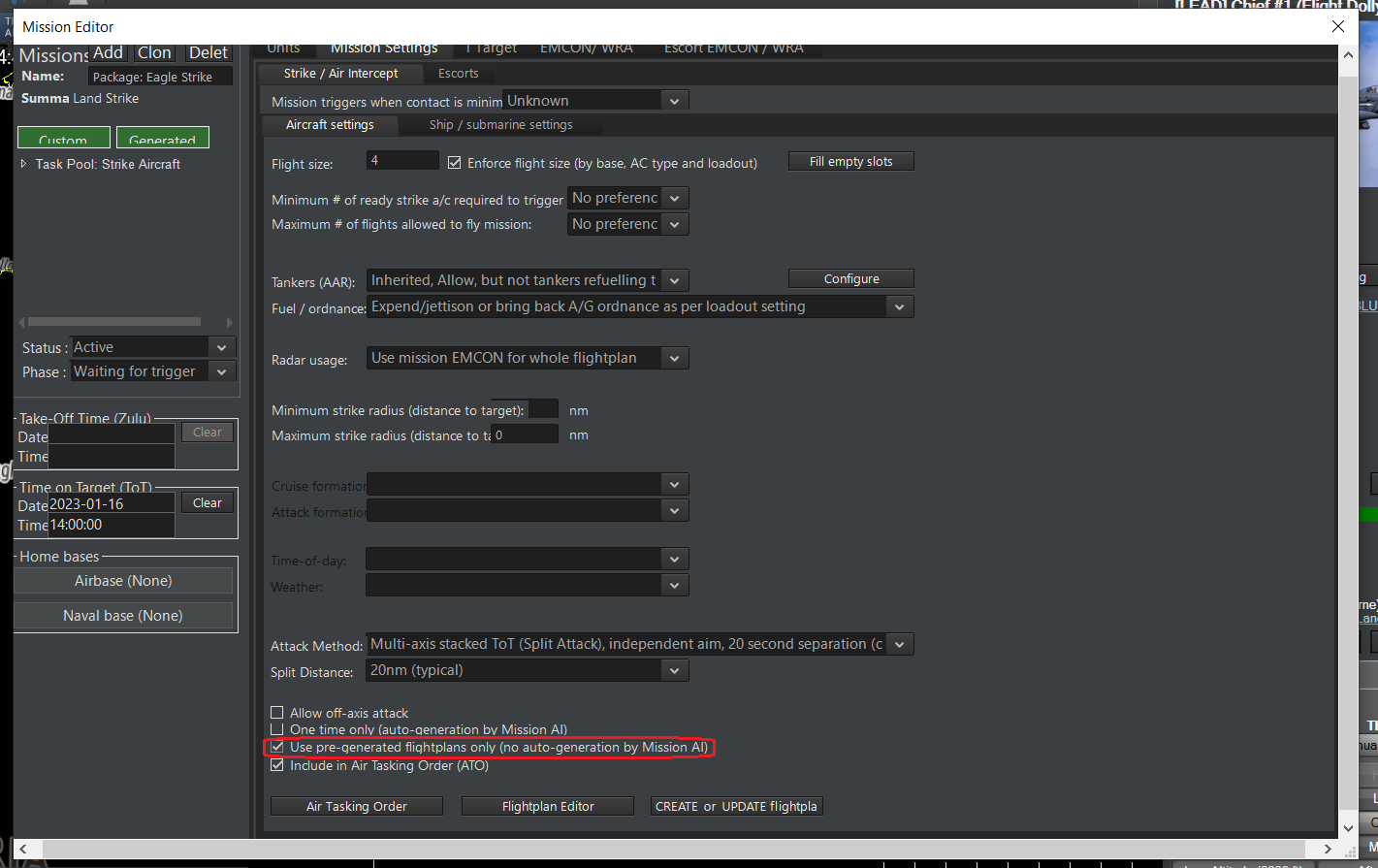Screen dimensions: 1378x868
Task: Open the Maximum flights allowed dropdown
Action: 628,224
